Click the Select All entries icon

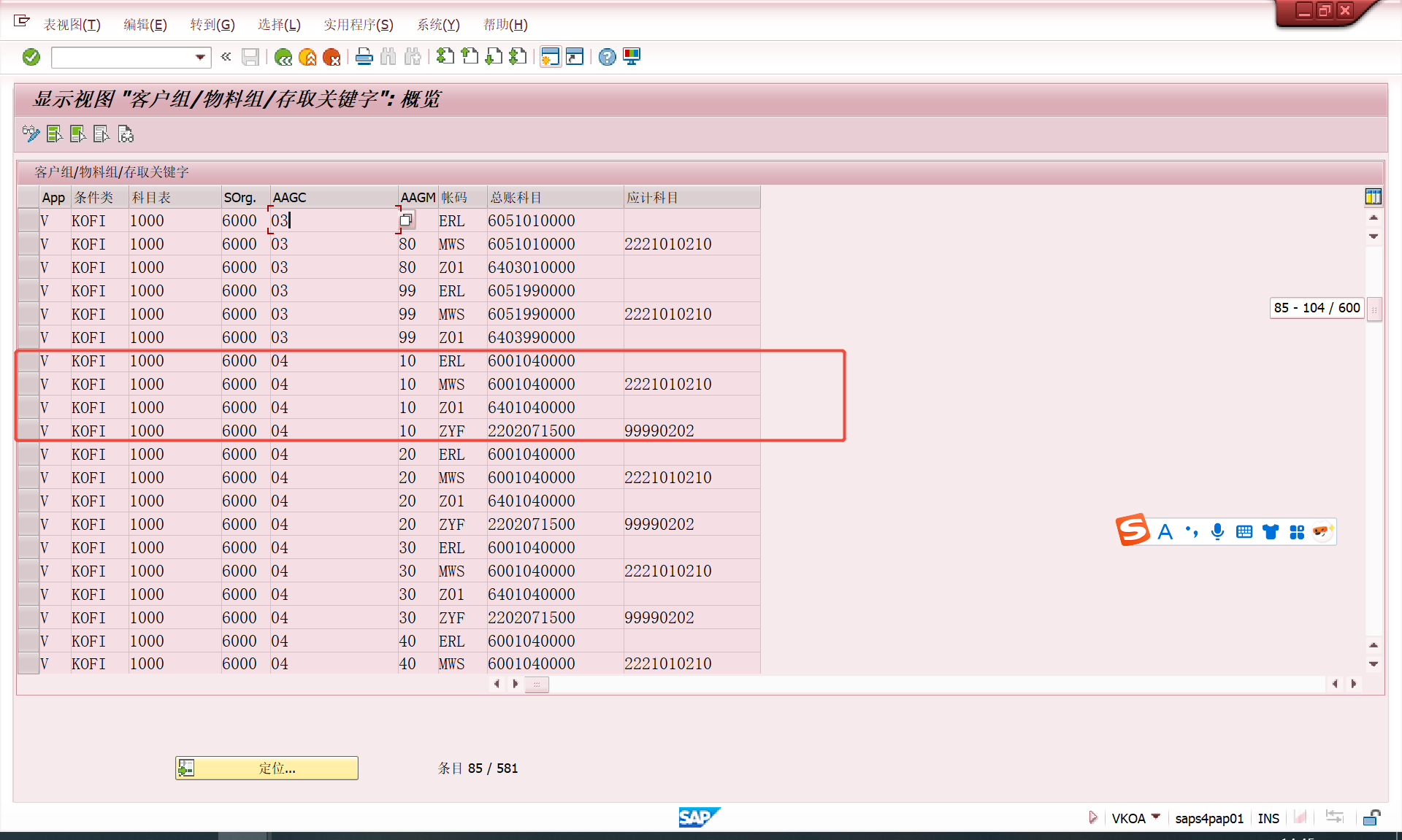coord(55,134)
